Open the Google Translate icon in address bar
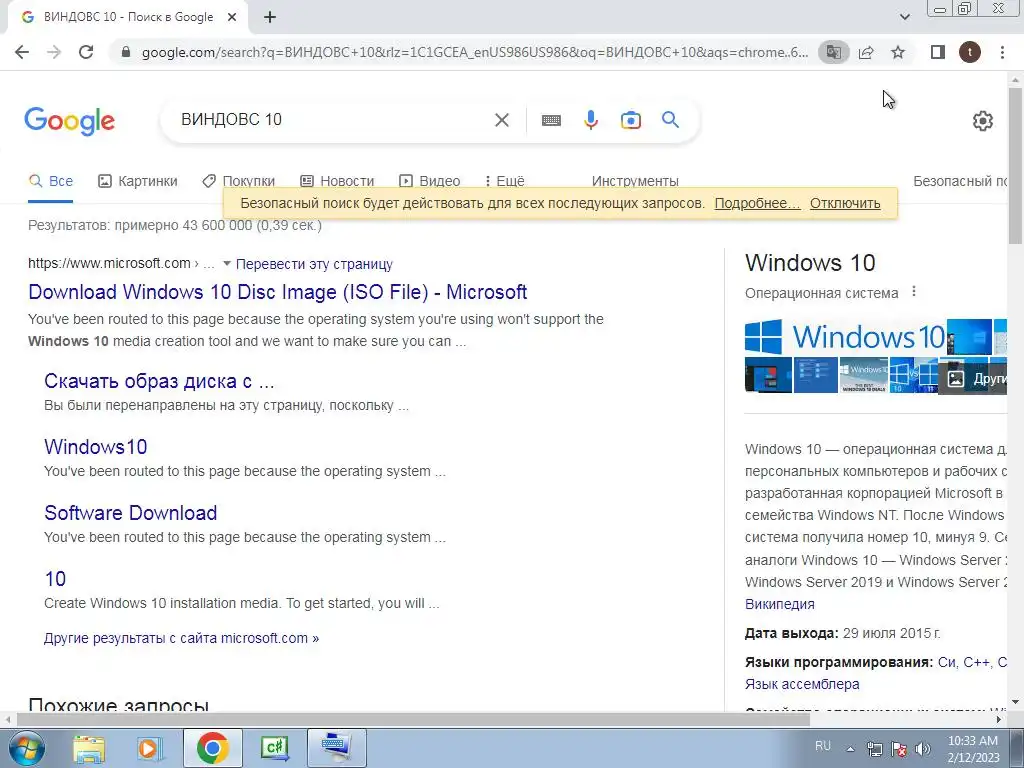This screenshot has height=768, width=1024. pos(833,52)
